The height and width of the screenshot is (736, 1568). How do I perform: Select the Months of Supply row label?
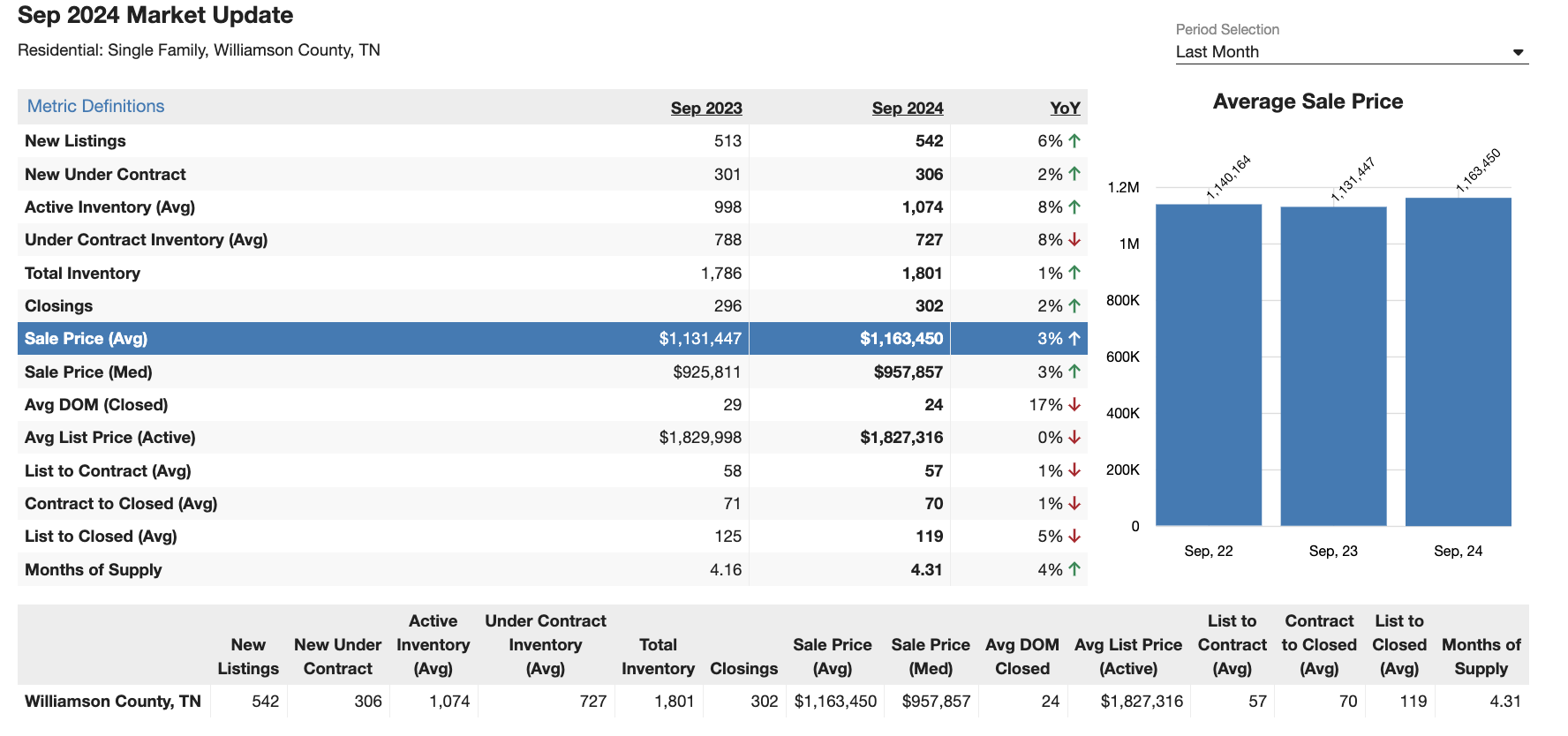pos(93,569)
